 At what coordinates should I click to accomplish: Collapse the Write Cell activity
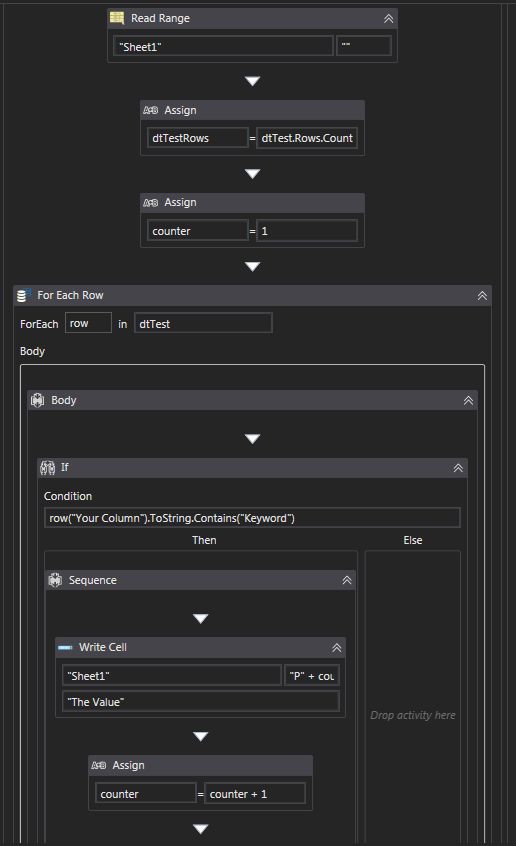coord(337,647)
